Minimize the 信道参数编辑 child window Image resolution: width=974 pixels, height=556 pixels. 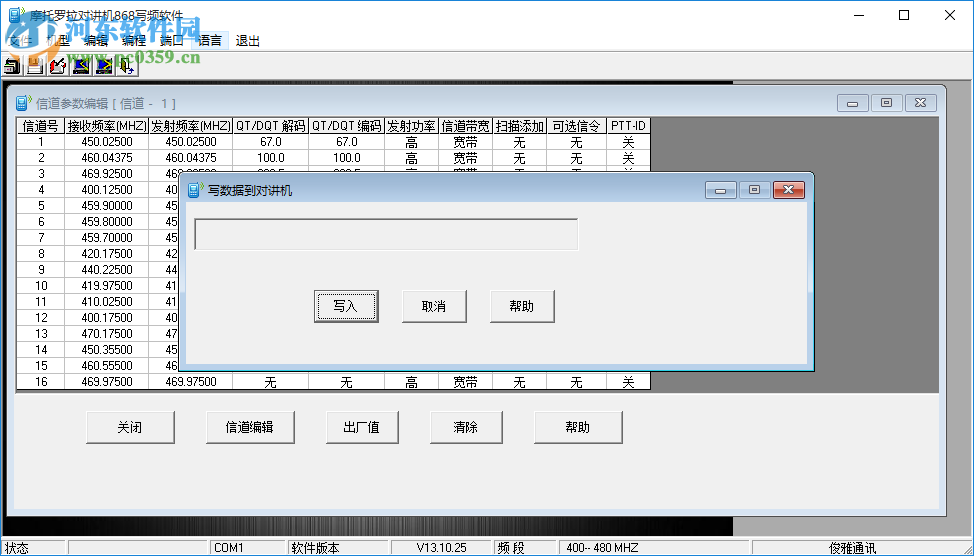(x=853, y=103)
